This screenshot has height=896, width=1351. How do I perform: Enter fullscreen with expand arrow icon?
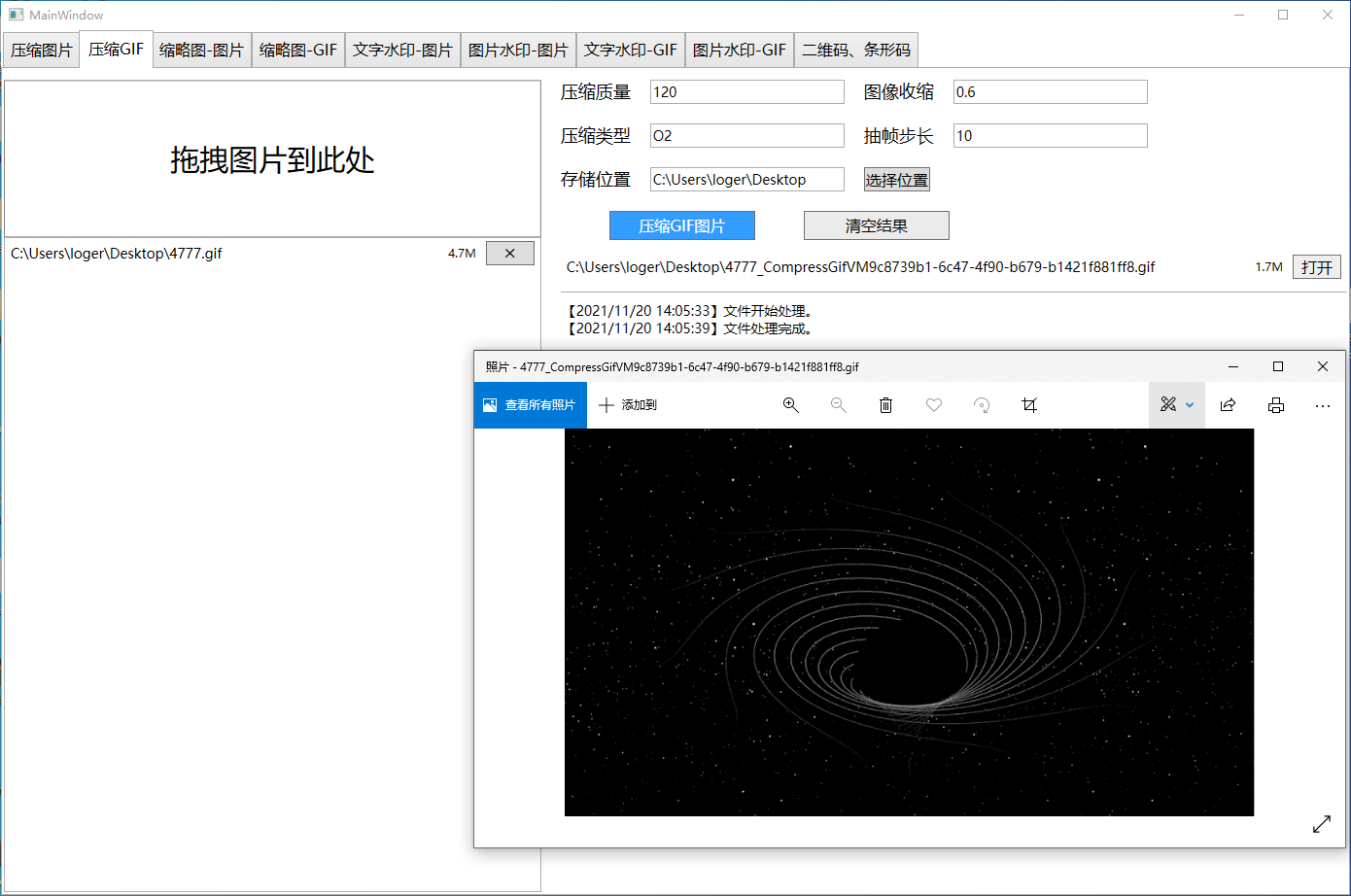click(1322, 824)
